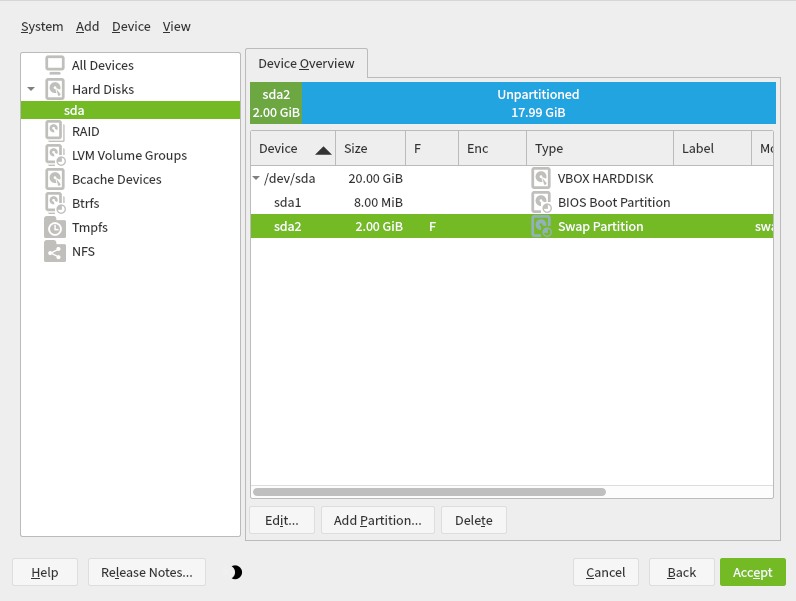
Task: Click the Swap Partition icon
Action: (x=541, y=226)
